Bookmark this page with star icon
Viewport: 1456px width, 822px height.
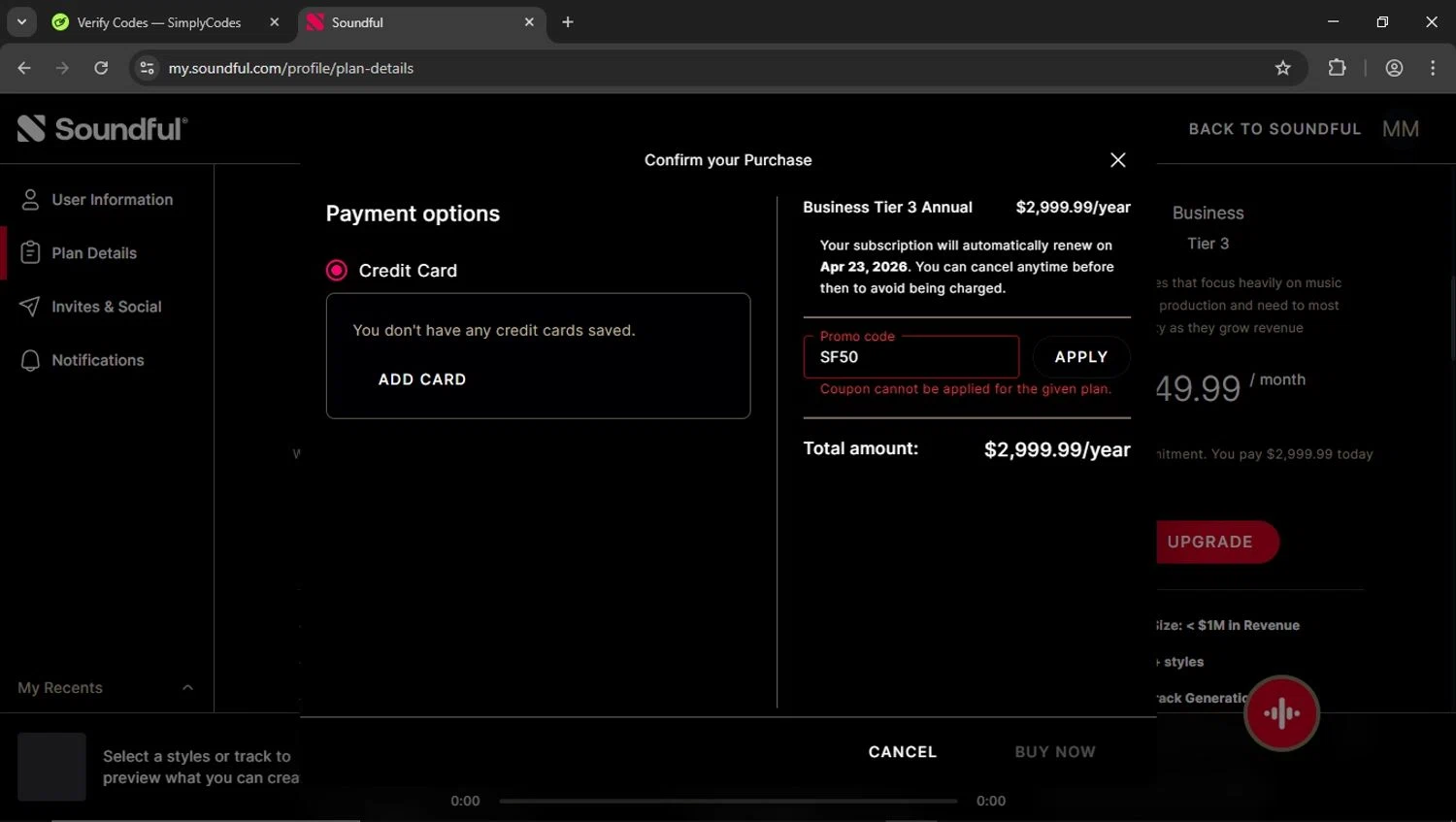point(1283,68)
